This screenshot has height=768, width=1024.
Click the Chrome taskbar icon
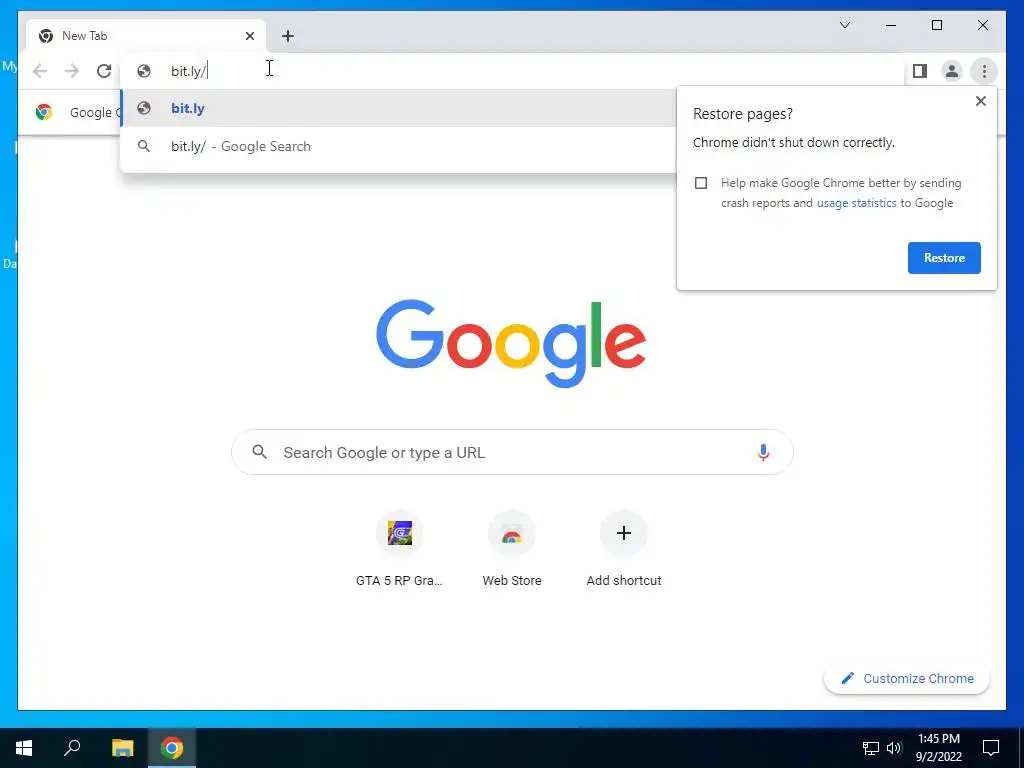[x=172, y=748]
